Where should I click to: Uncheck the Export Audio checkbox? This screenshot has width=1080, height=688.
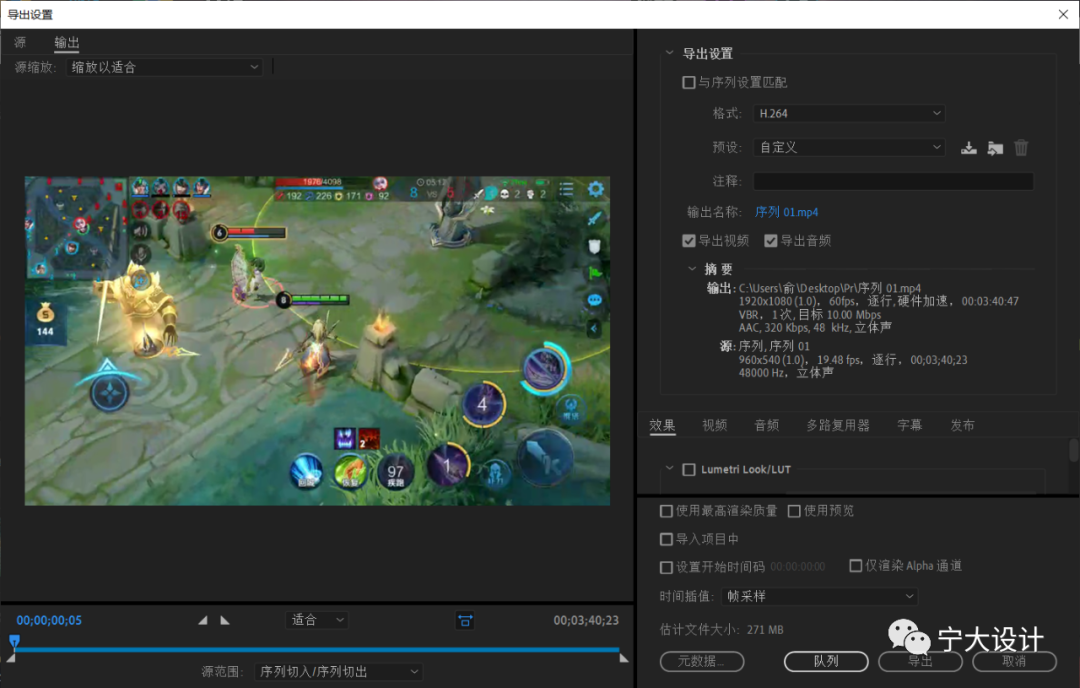[x=771, y=240]
